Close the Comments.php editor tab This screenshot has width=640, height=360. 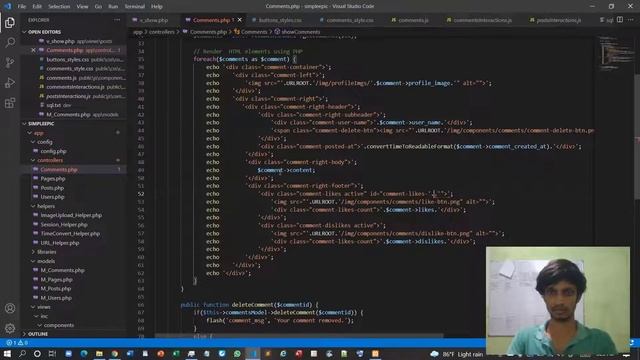240,20
